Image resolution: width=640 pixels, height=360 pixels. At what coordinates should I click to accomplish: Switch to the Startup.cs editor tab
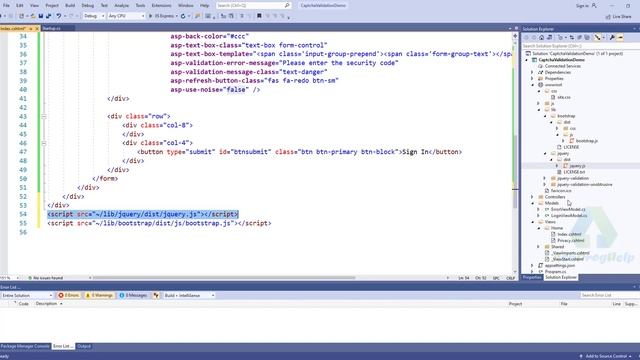52,28
